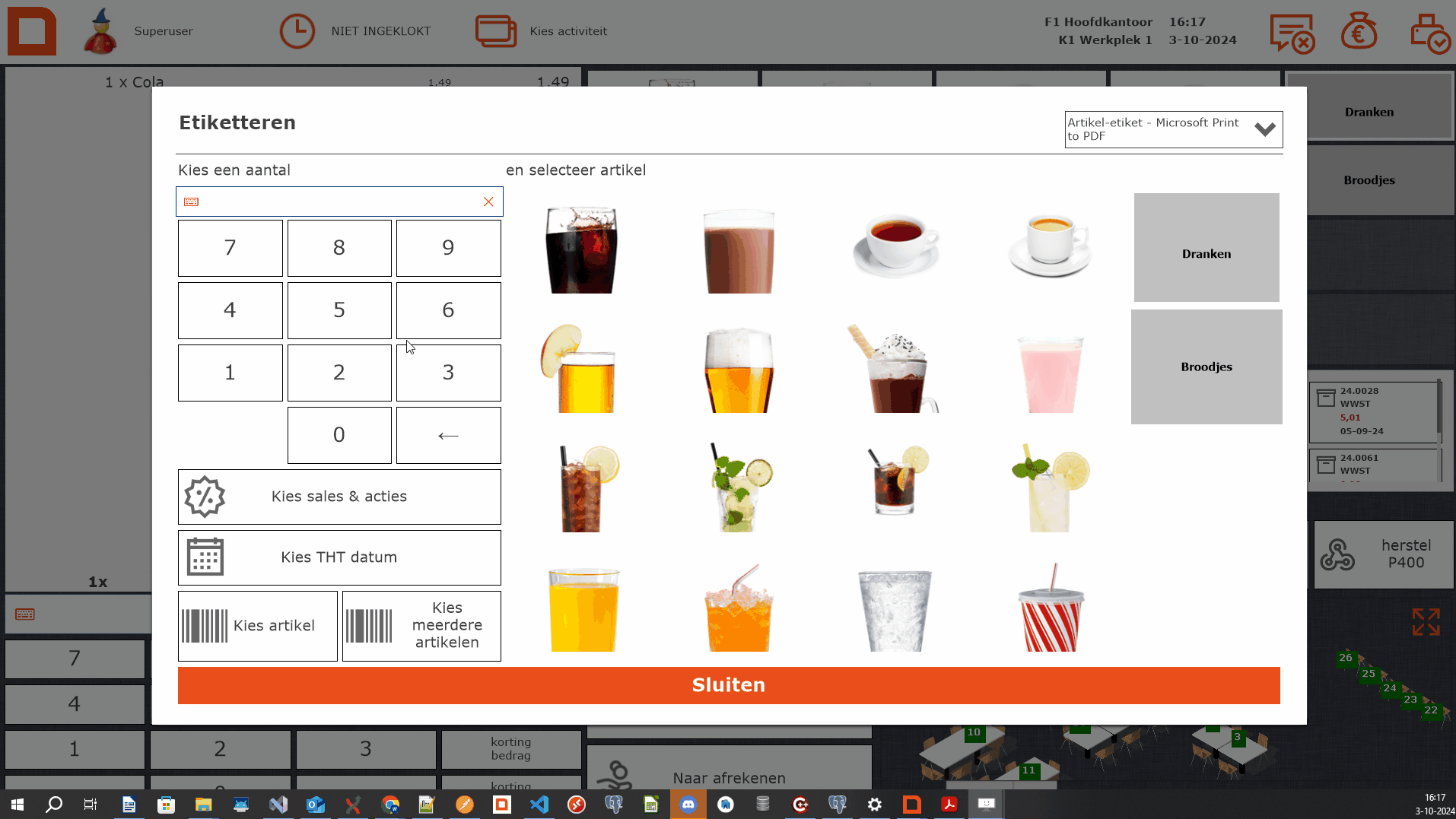Image resolution: width=1456 pixels, height=819 pixels.
Task: Open Windows Start menu
Action: point(17,805)
